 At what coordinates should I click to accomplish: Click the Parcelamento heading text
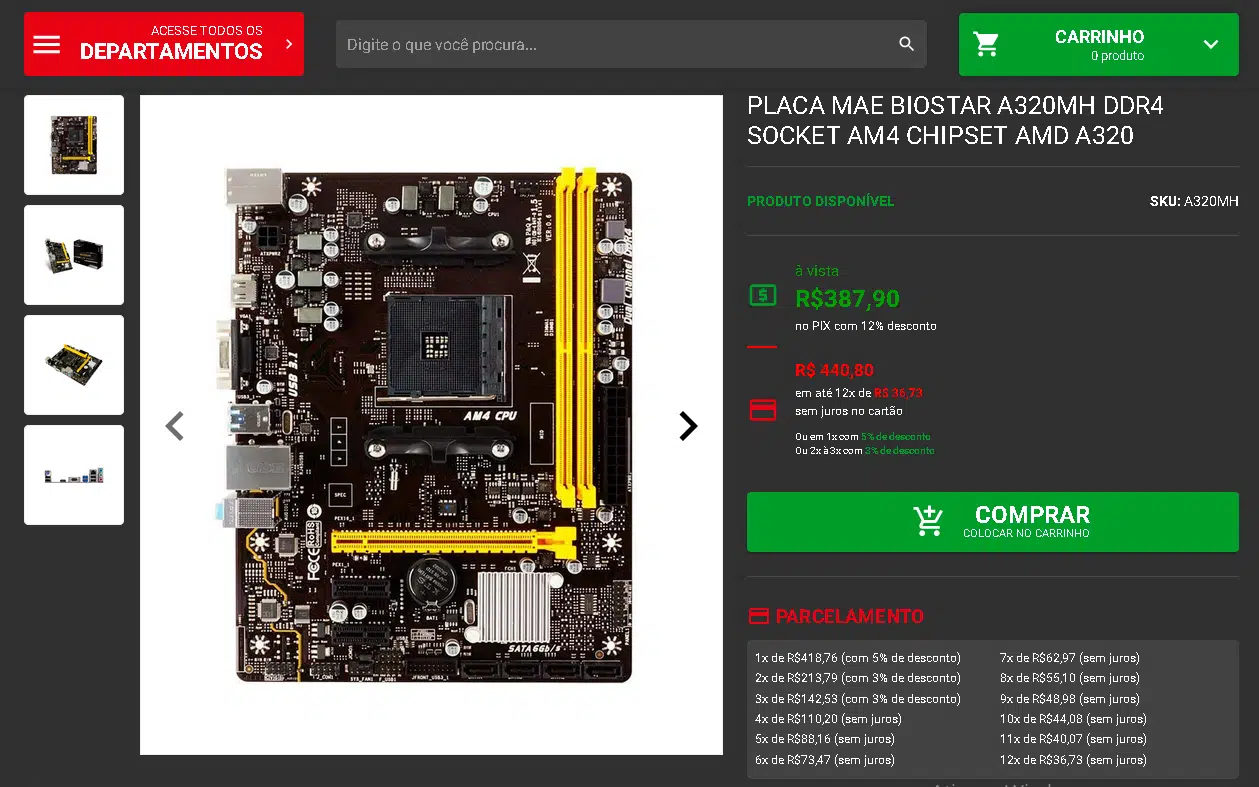tap(850, 616)
